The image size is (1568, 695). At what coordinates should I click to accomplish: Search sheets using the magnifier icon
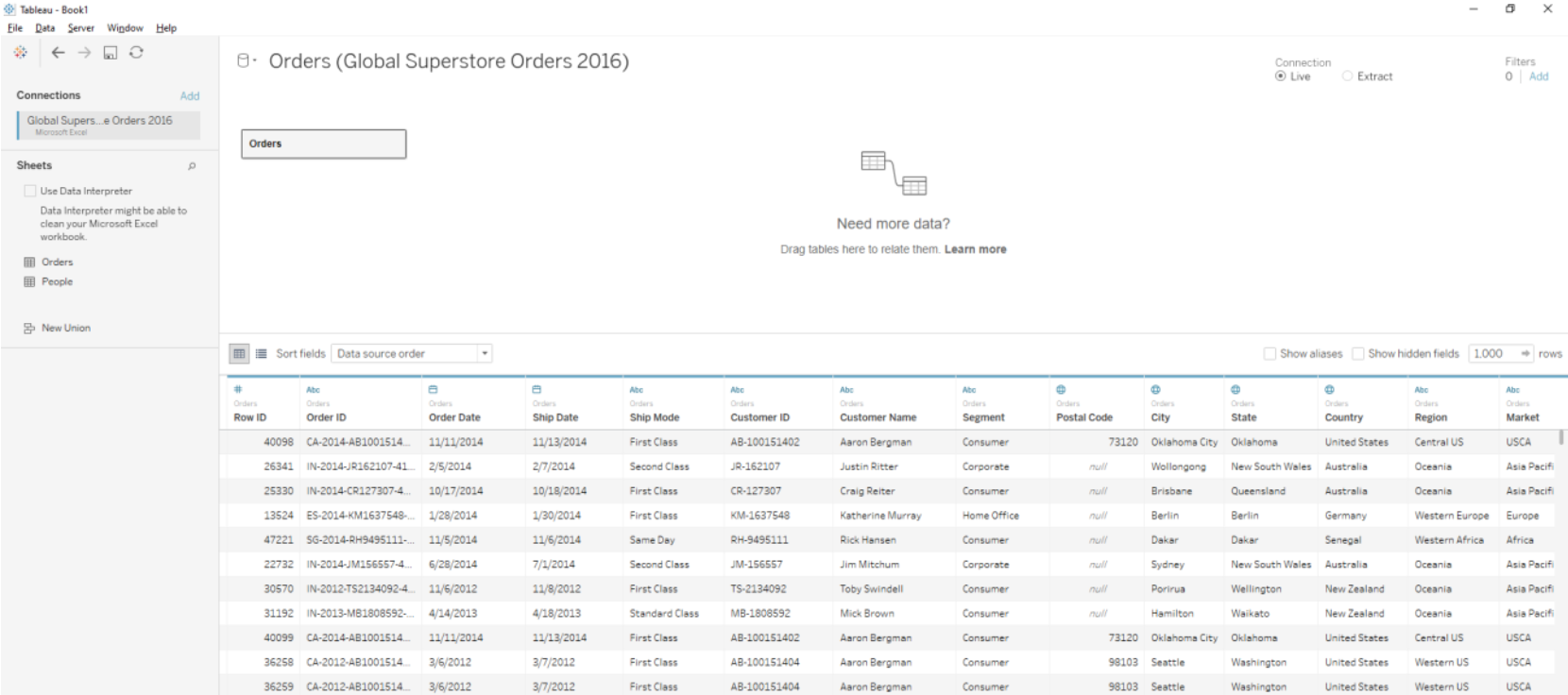(192, 166)
